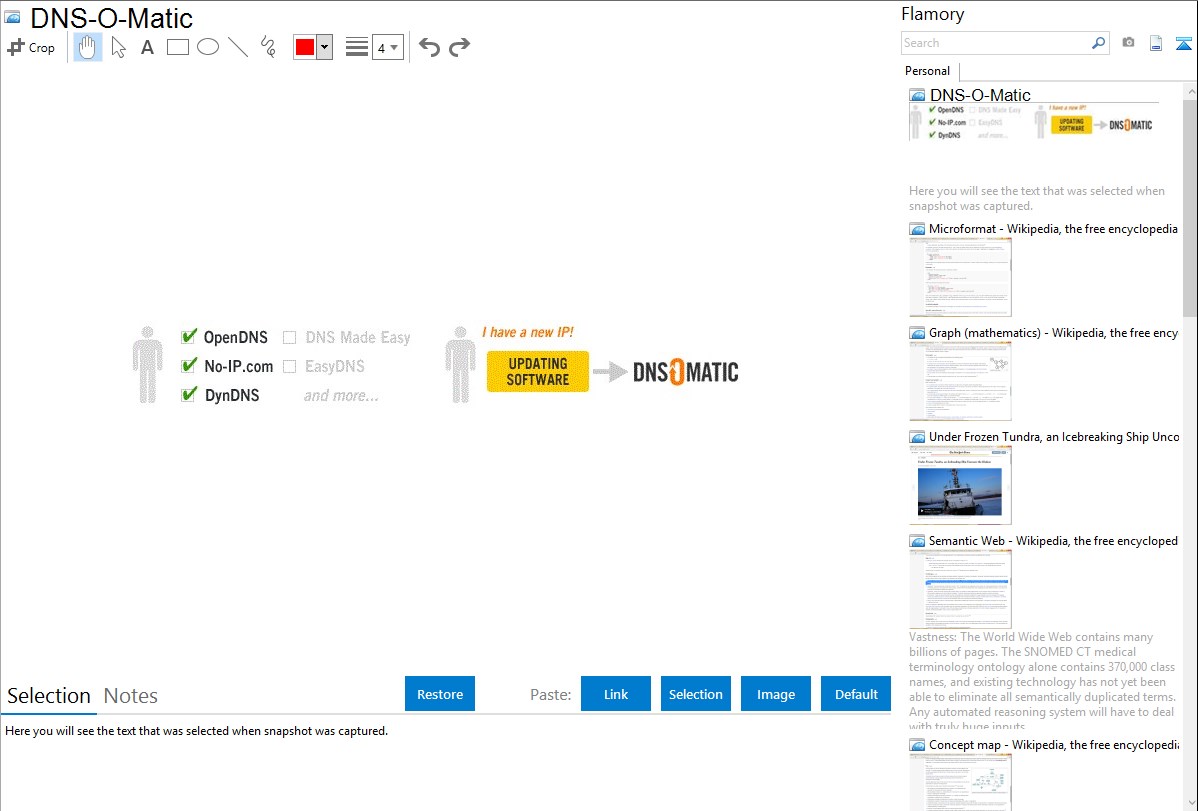Select the Text annotation tool
Image resolution: width=1198 pixels, height=811 pixels.
pyautogui.click(x=147, y=47)
